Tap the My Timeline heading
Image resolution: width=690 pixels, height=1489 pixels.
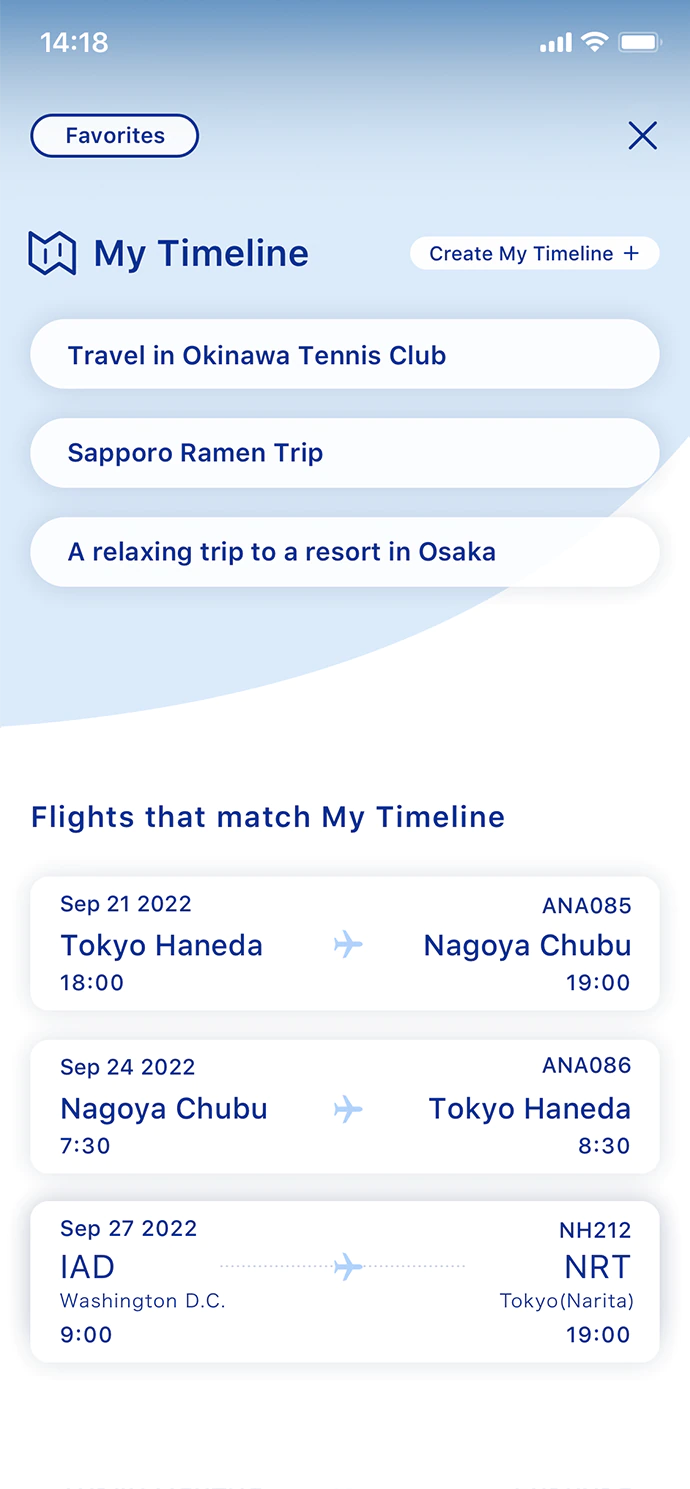(x=201, y=253)
